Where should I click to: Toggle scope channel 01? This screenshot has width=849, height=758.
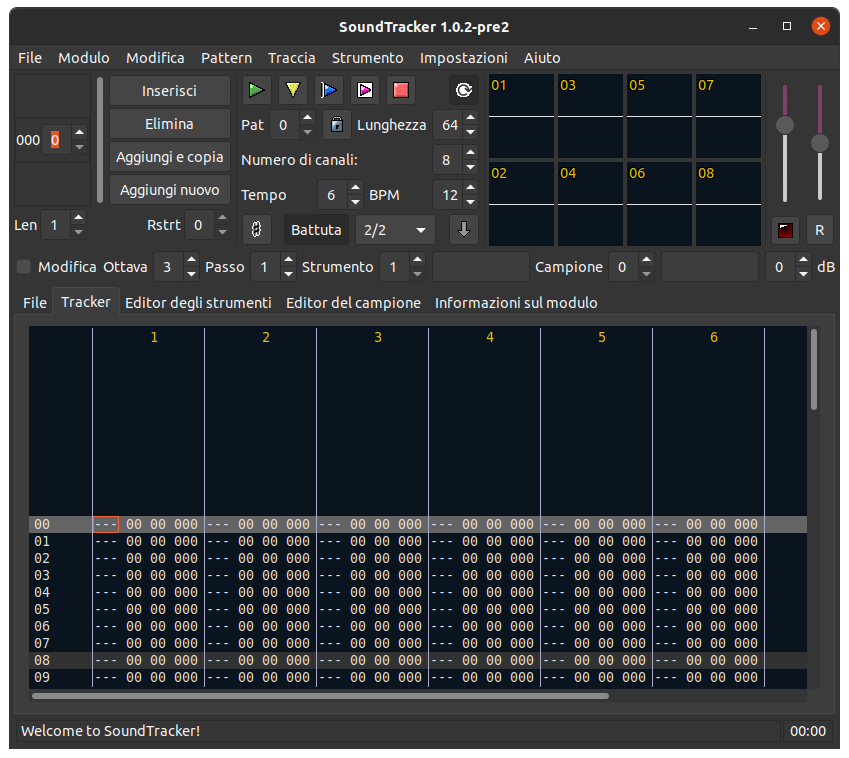pos(521,116)
